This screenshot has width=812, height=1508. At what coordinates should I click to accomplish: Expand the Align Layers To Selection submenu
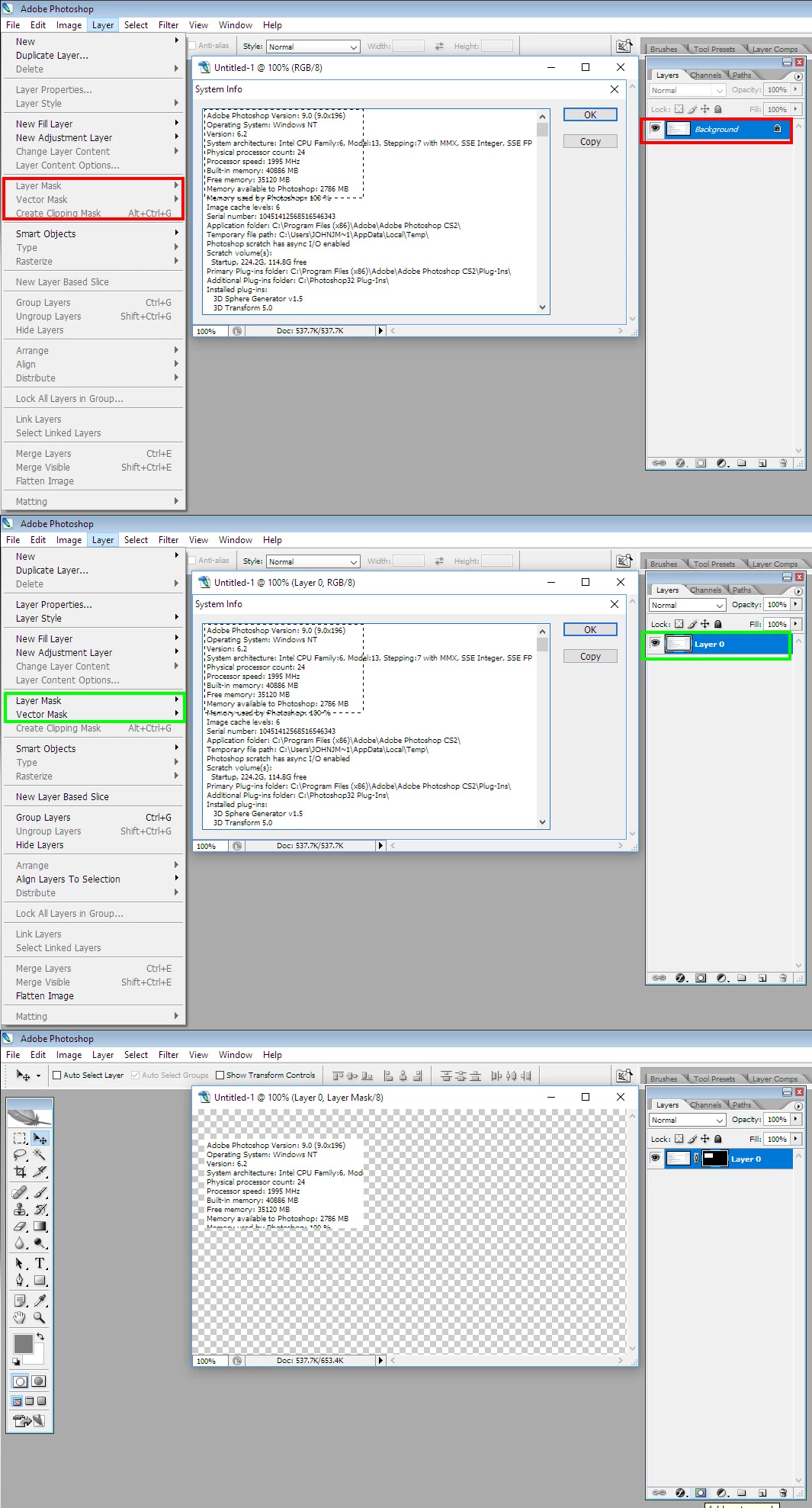(x=94, y=879)
